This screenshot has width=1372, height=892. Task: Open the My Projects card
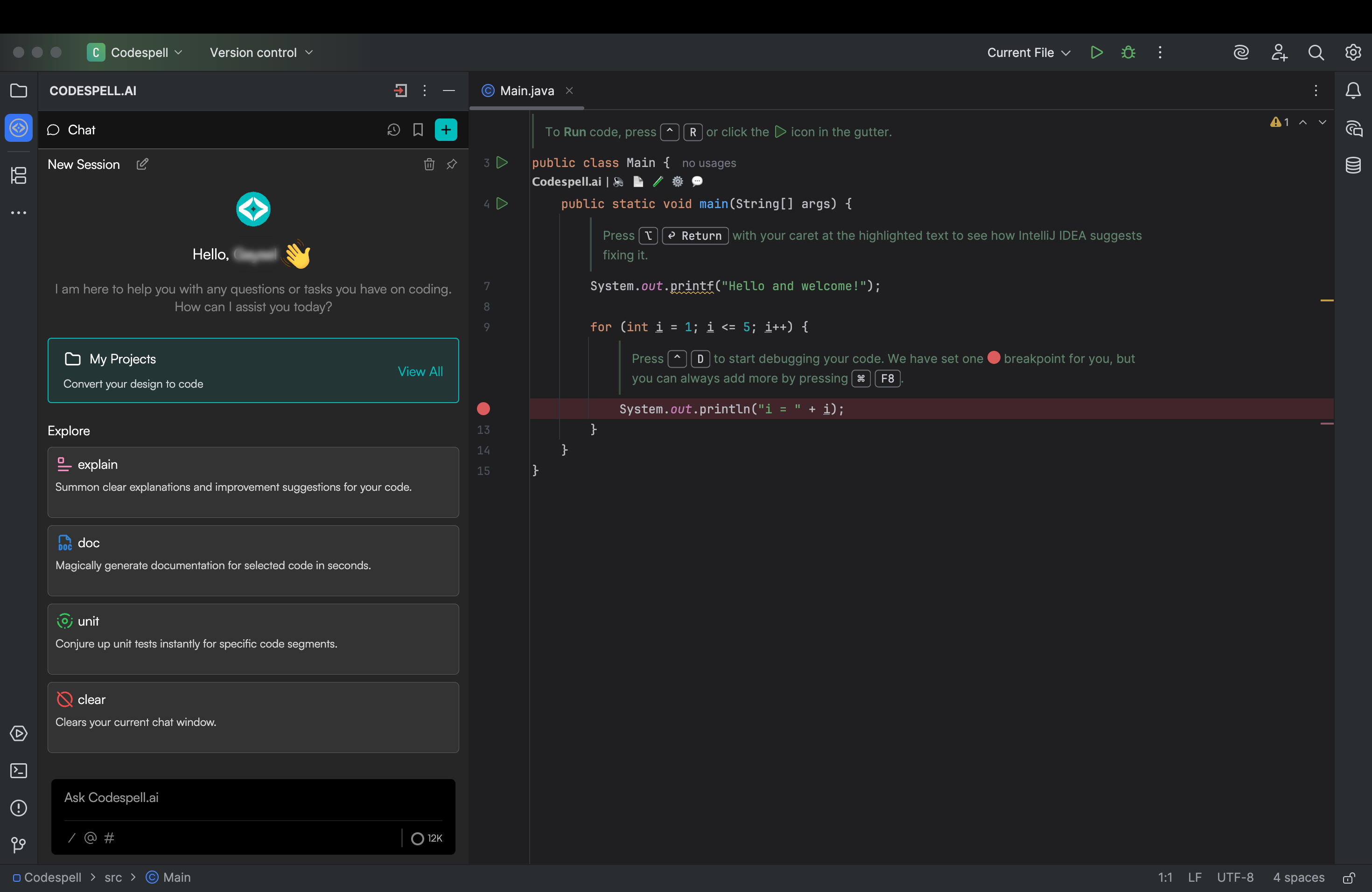(253, 370)
